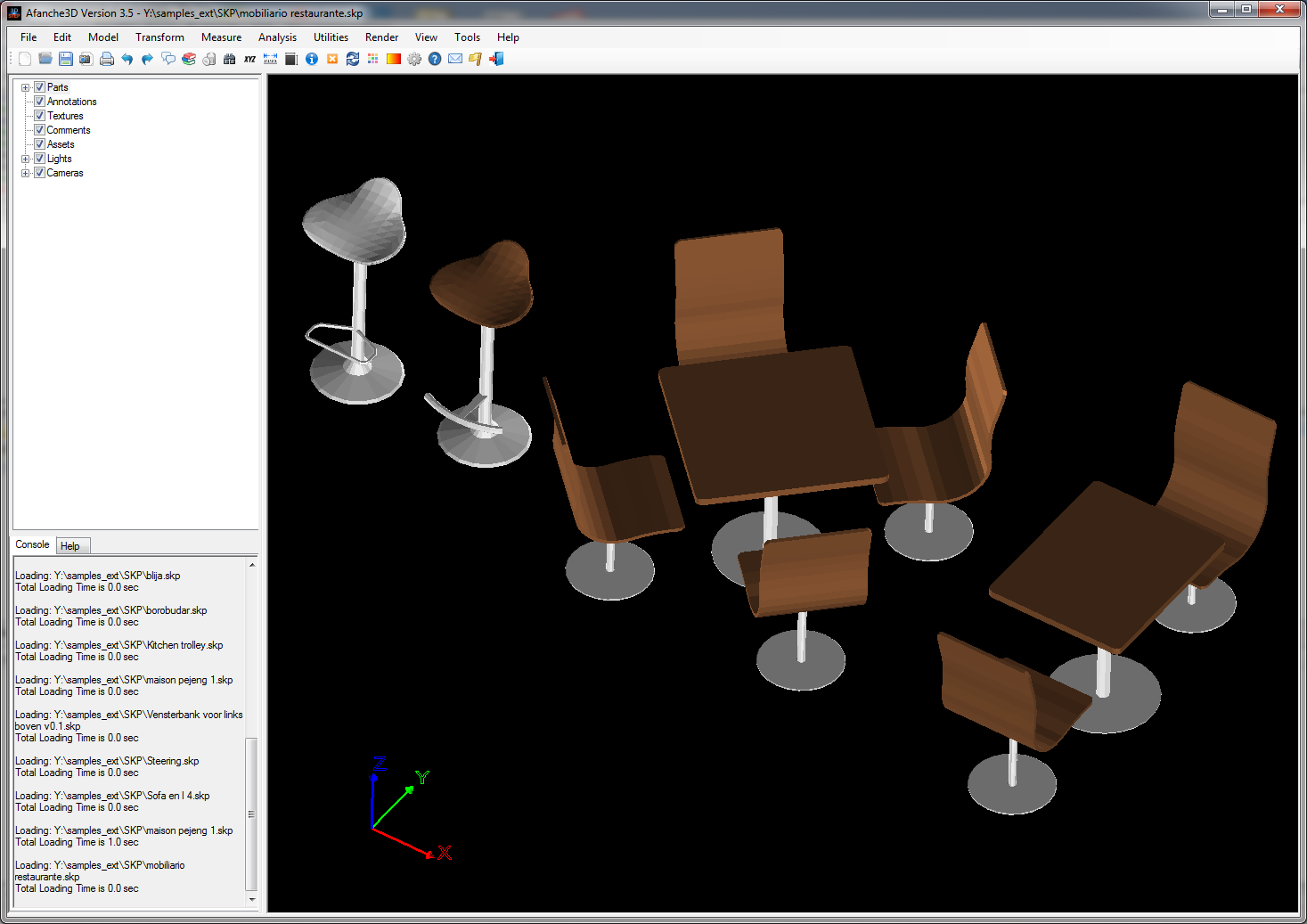Open the Render menu
Screen dimensions: 1307x924
[x=381, y=37]
